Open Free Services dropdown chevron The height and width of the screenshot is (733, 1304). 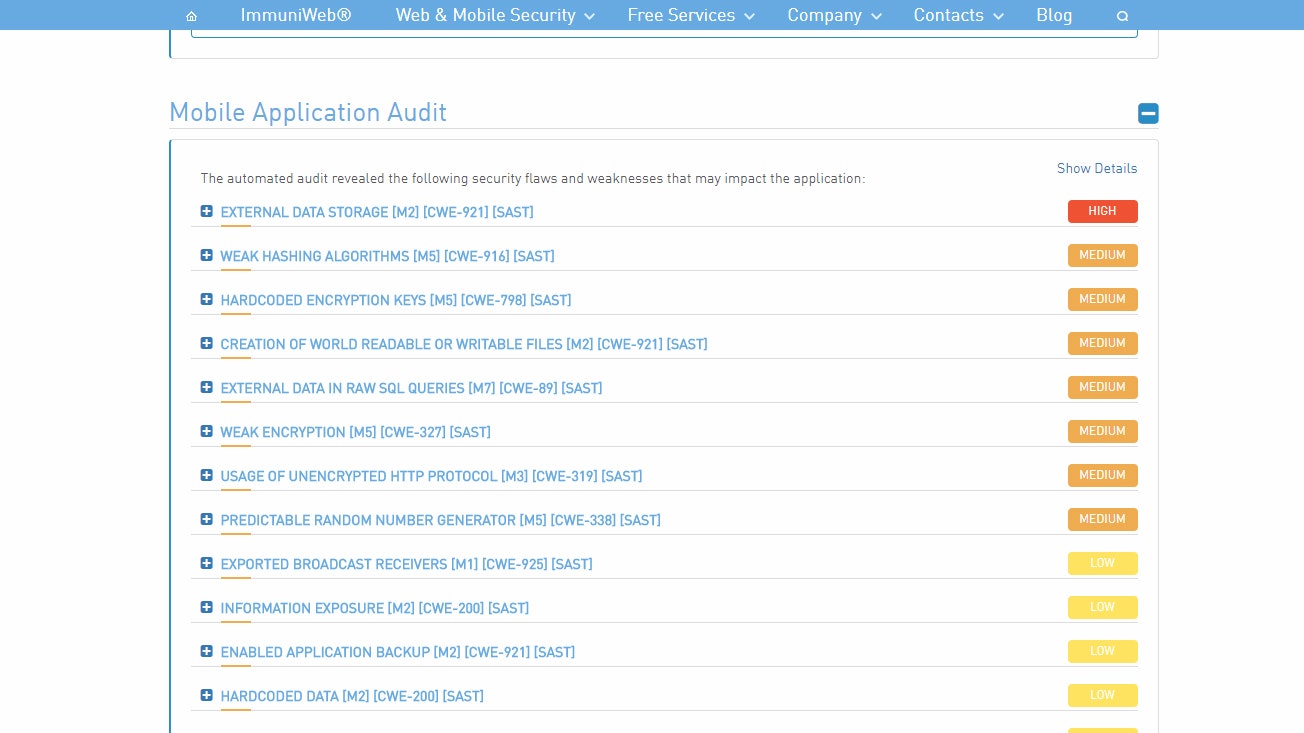[x=749, y=17]
